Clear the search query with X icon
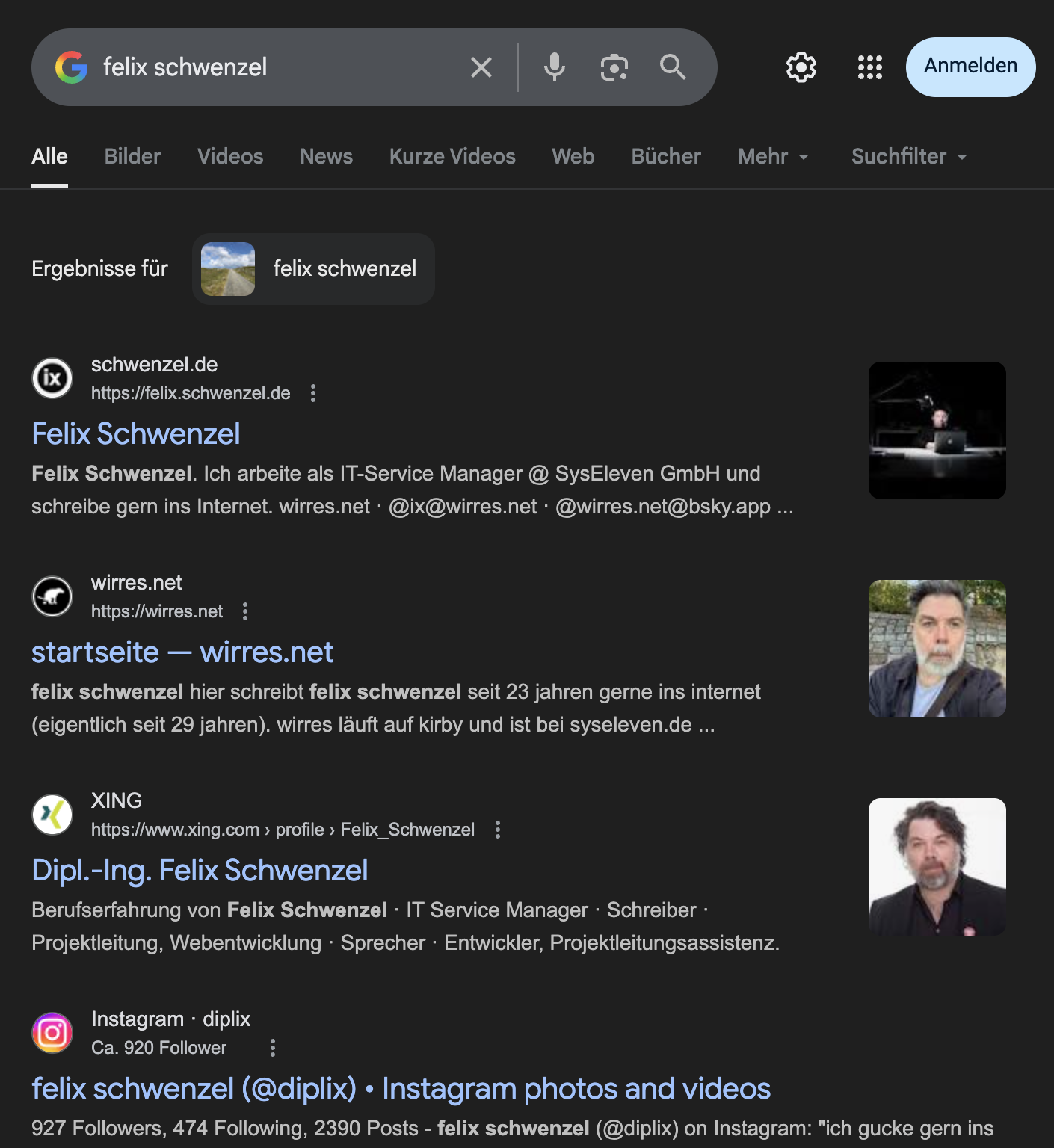The height and width of the screenshot is (1148, 1054). click(481, 67)
